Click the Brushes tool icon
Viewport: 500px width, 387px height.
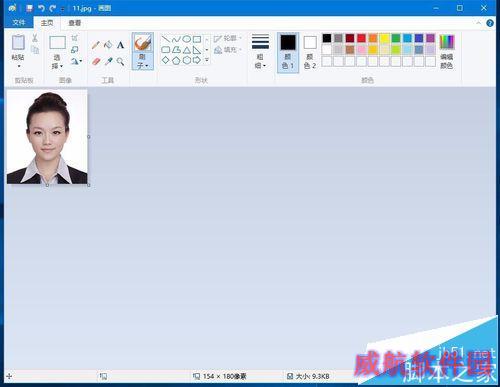143,43
